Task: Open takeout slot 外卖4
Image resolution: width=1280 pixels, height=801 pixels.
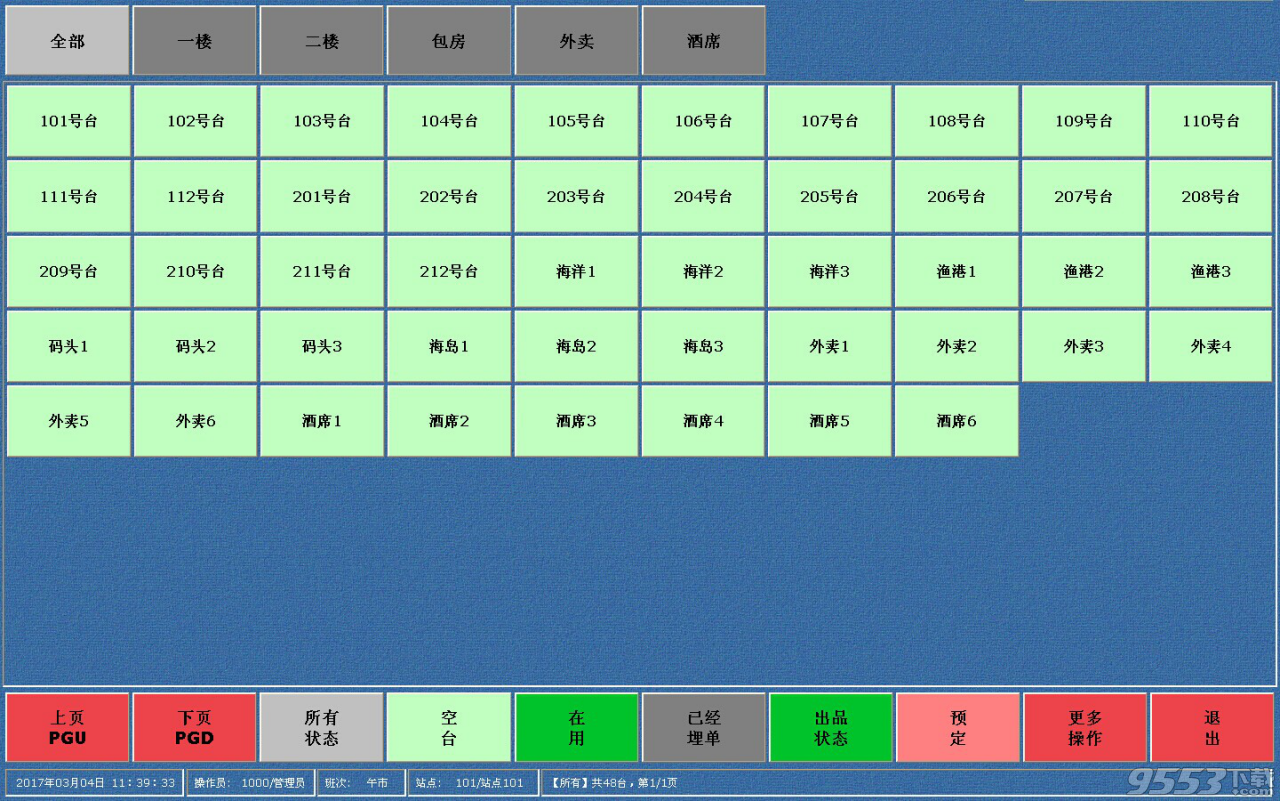Action: click(x=1210, y=346)
